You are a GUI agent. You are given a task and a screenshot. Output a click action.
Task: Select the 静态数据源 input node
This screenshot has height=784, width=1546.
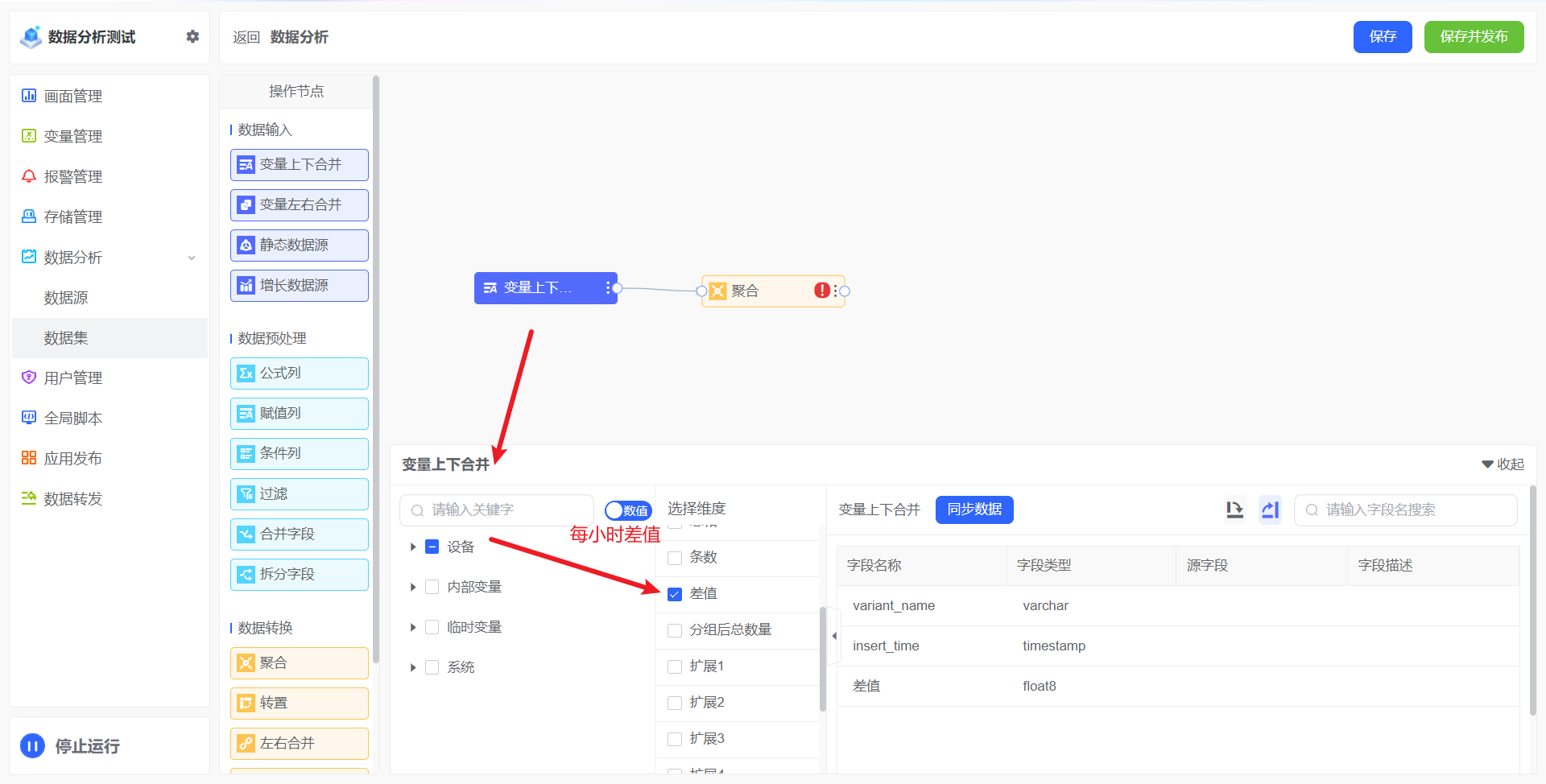tap(299, 245)
